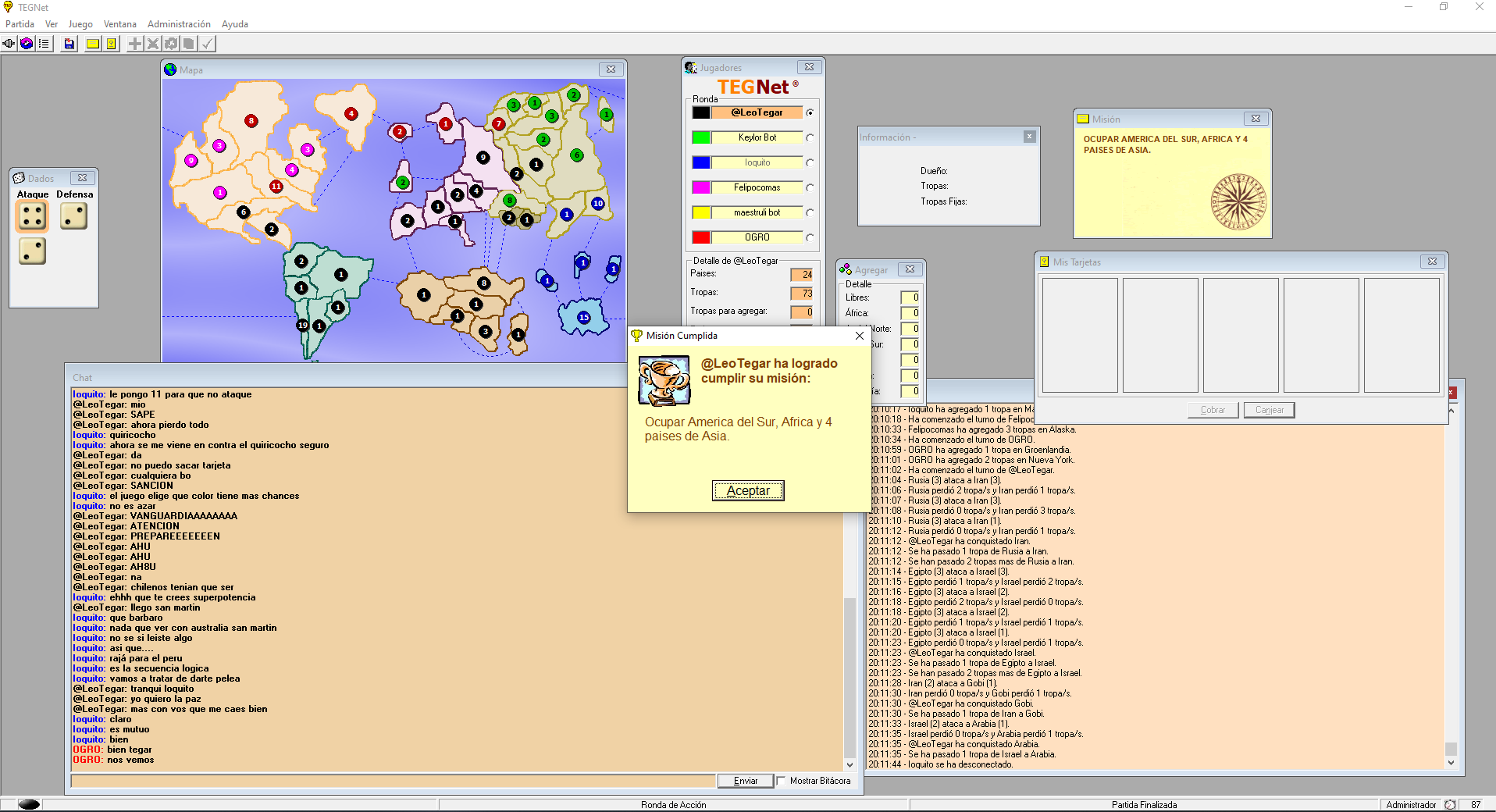Open the Juego menu
Screen dimensions: 1496x812
[x=80, y=24]
